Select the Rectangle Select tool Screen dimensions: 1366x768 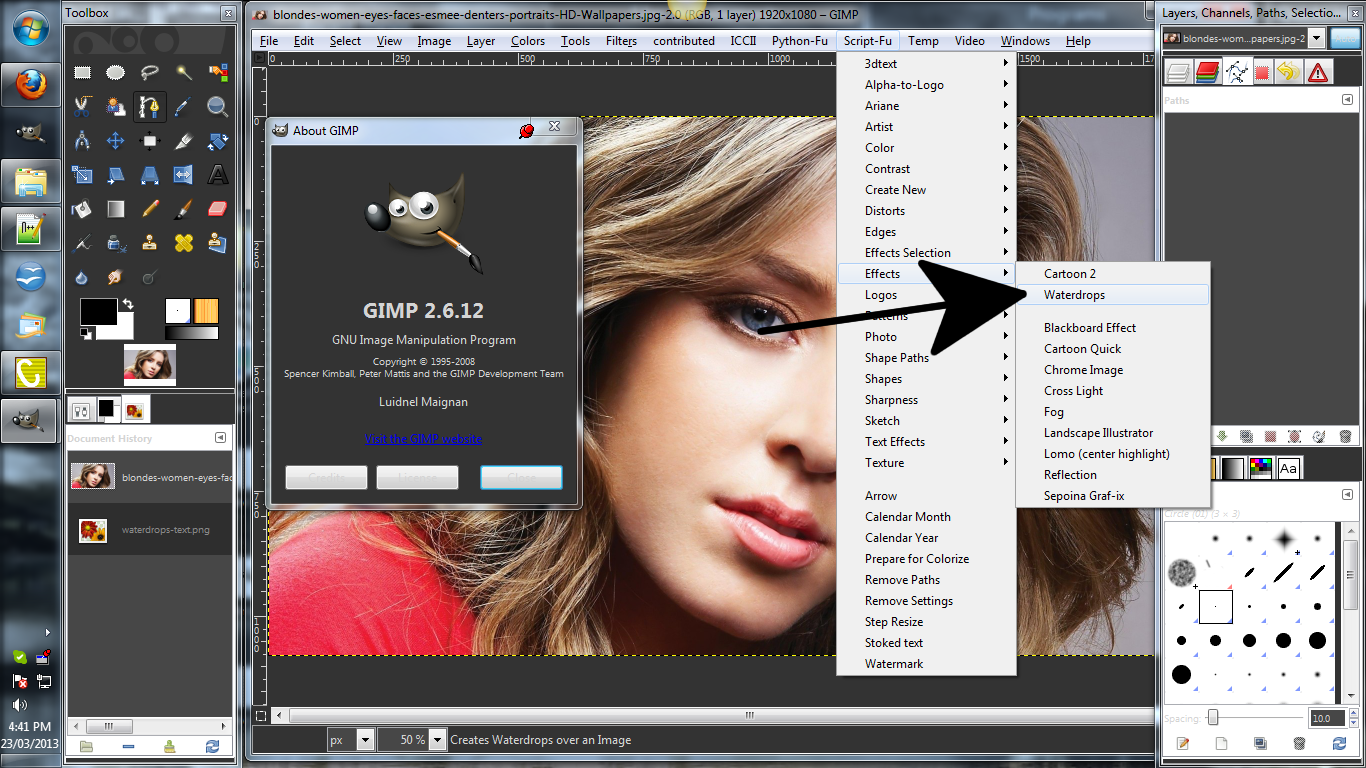(x=82, y=72)
